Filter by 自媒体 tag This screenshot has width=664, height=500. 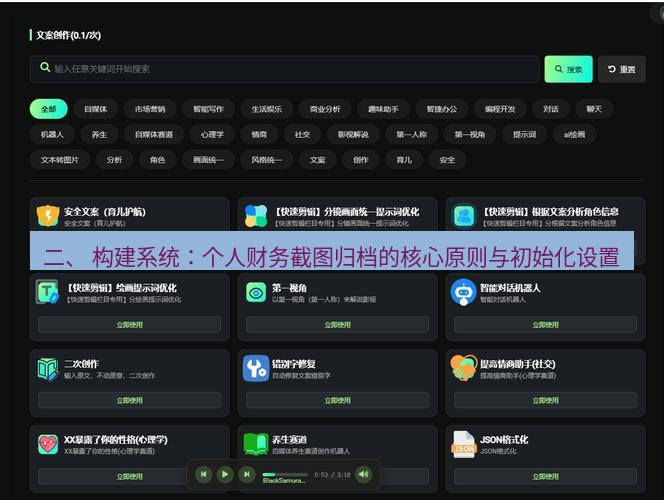(x=96, y=109)
